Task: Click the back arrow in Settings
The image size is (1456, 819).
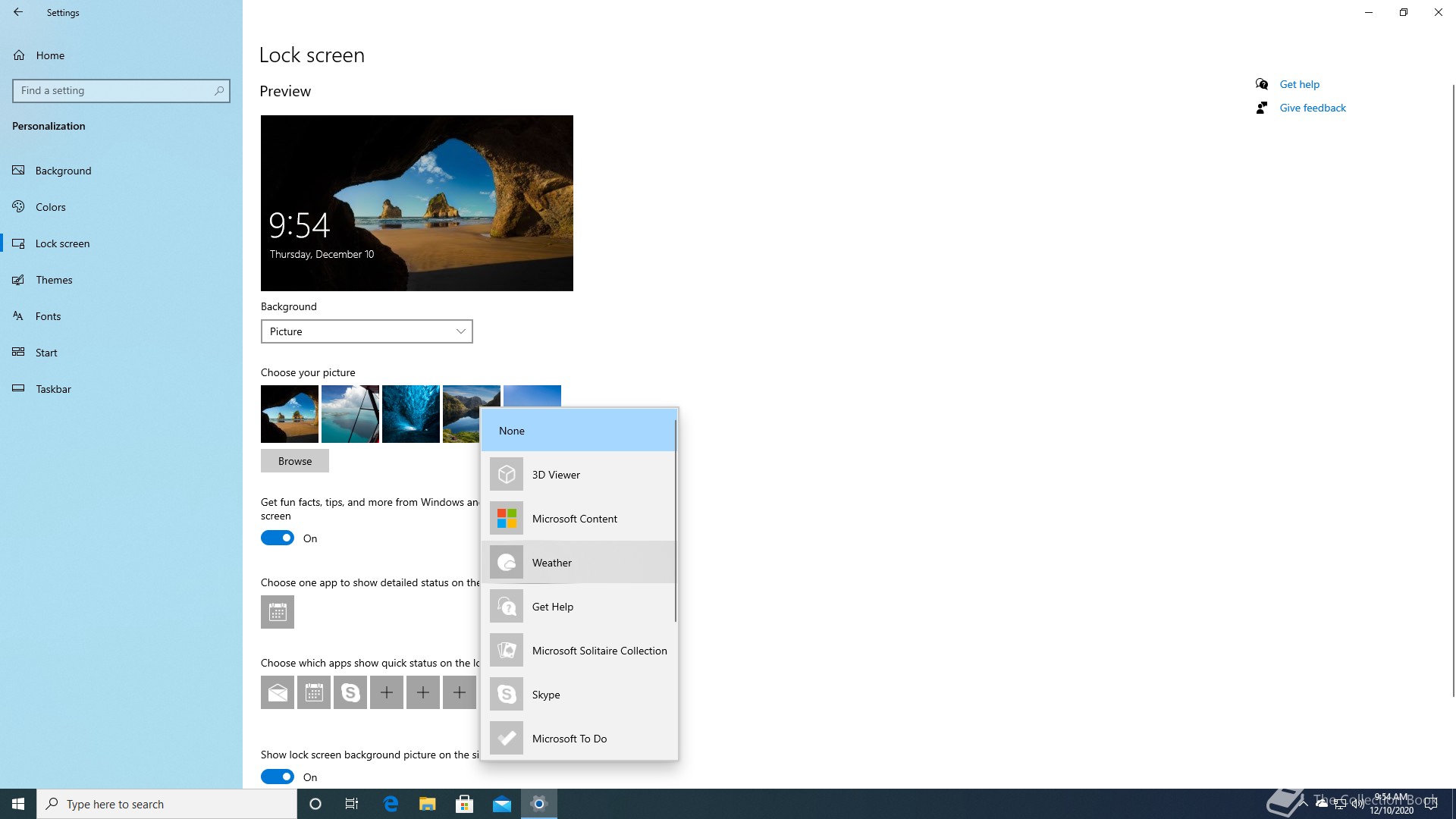Action: (18, 12)
